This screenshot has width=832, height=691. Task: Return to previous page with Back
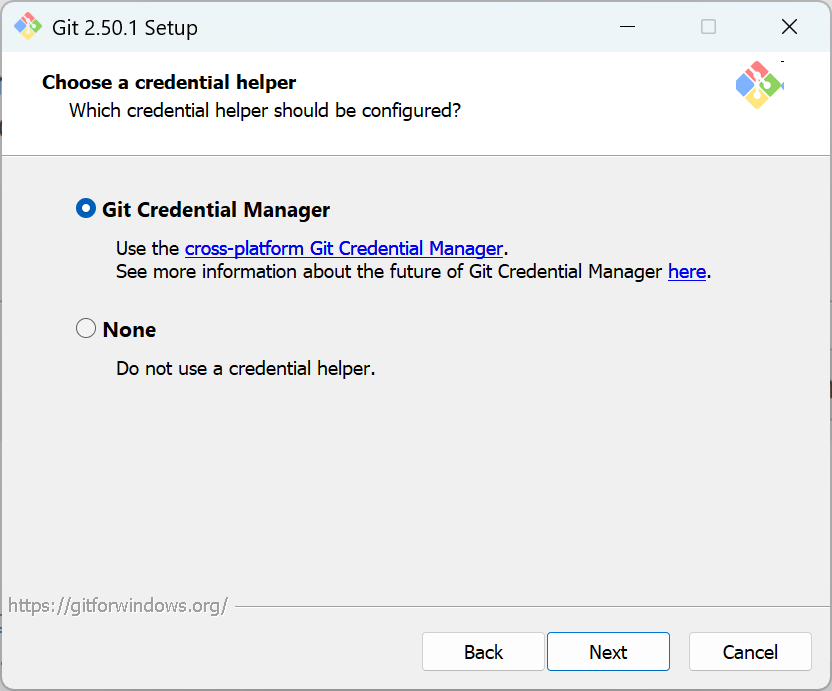tap(483, 652)
